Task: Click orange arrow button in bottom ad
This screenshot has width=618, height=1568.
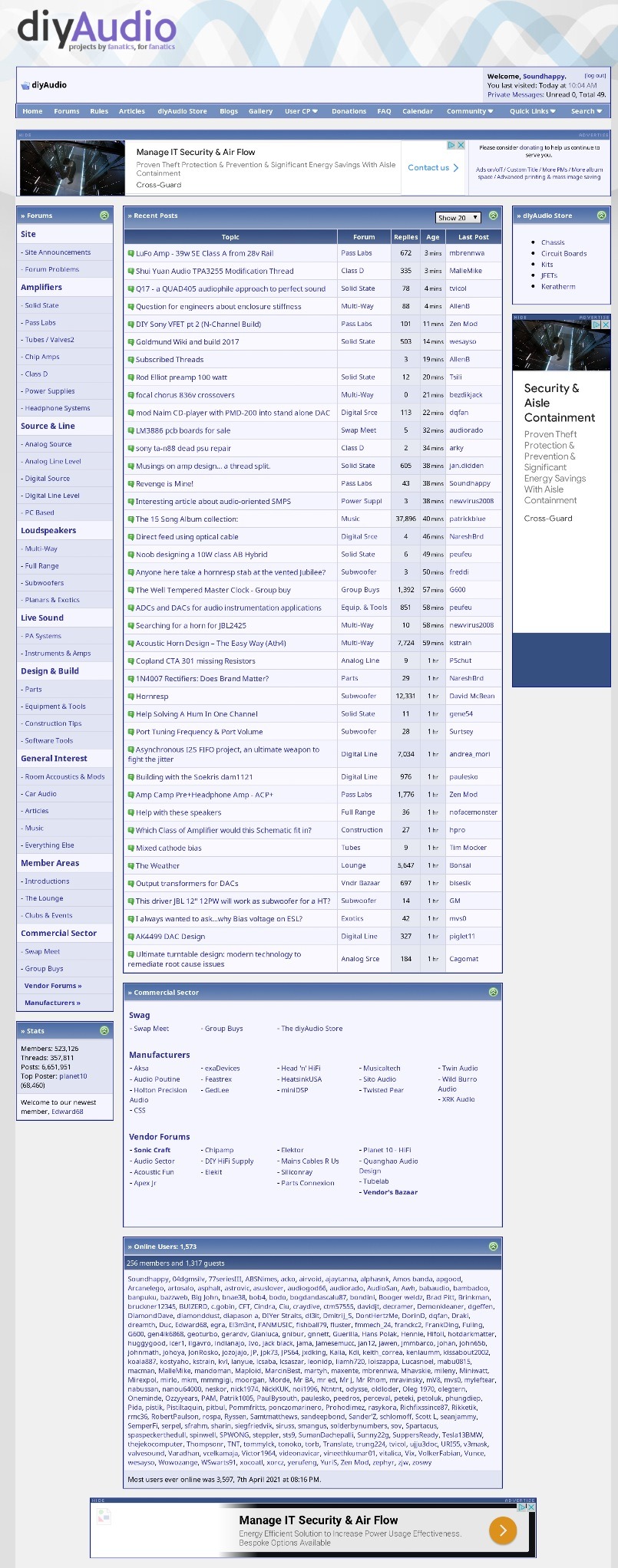Action: pyautogui.click(x=503, y=1530)
